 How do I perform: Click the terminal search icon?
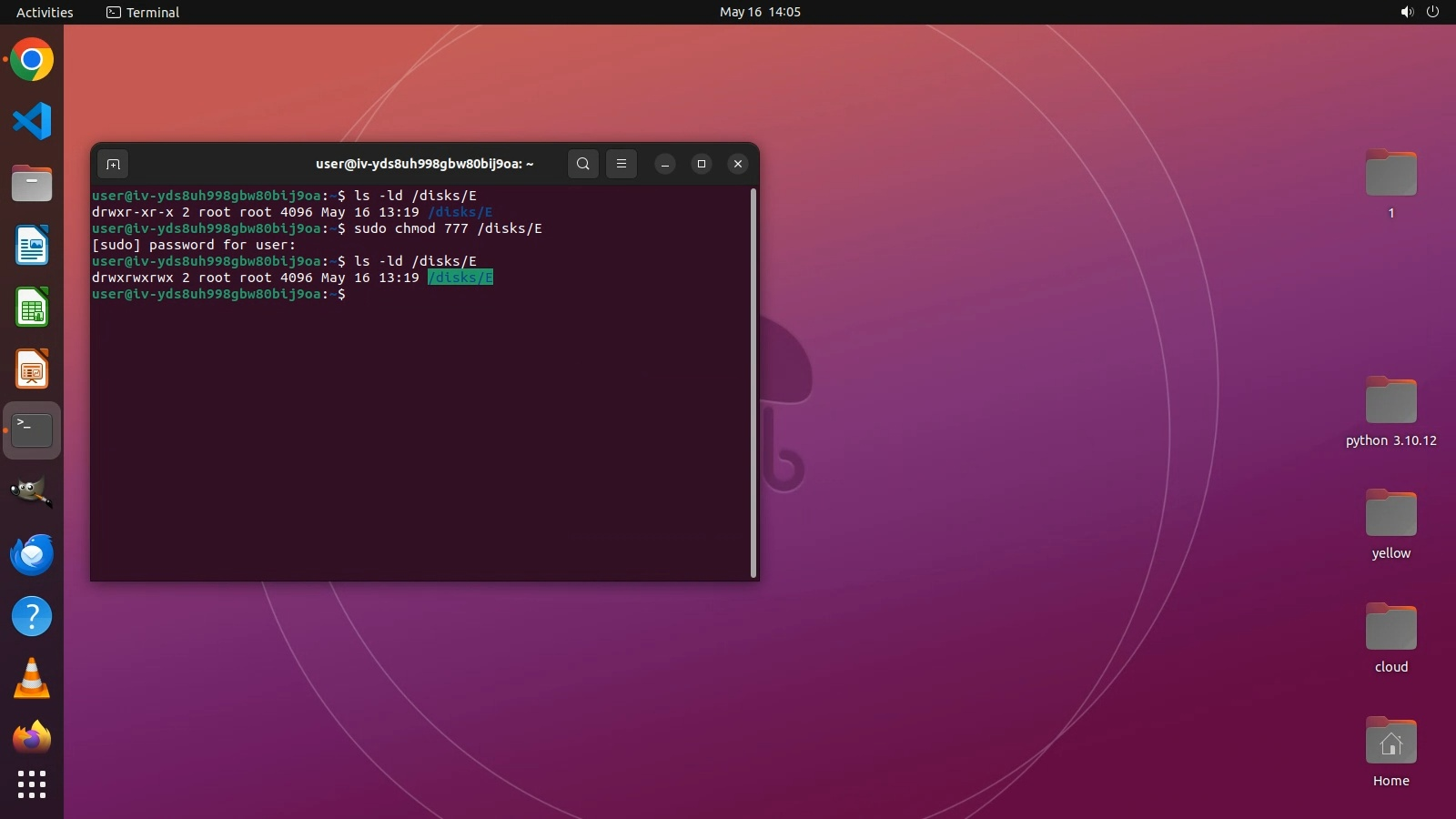[x=583, y=164]
